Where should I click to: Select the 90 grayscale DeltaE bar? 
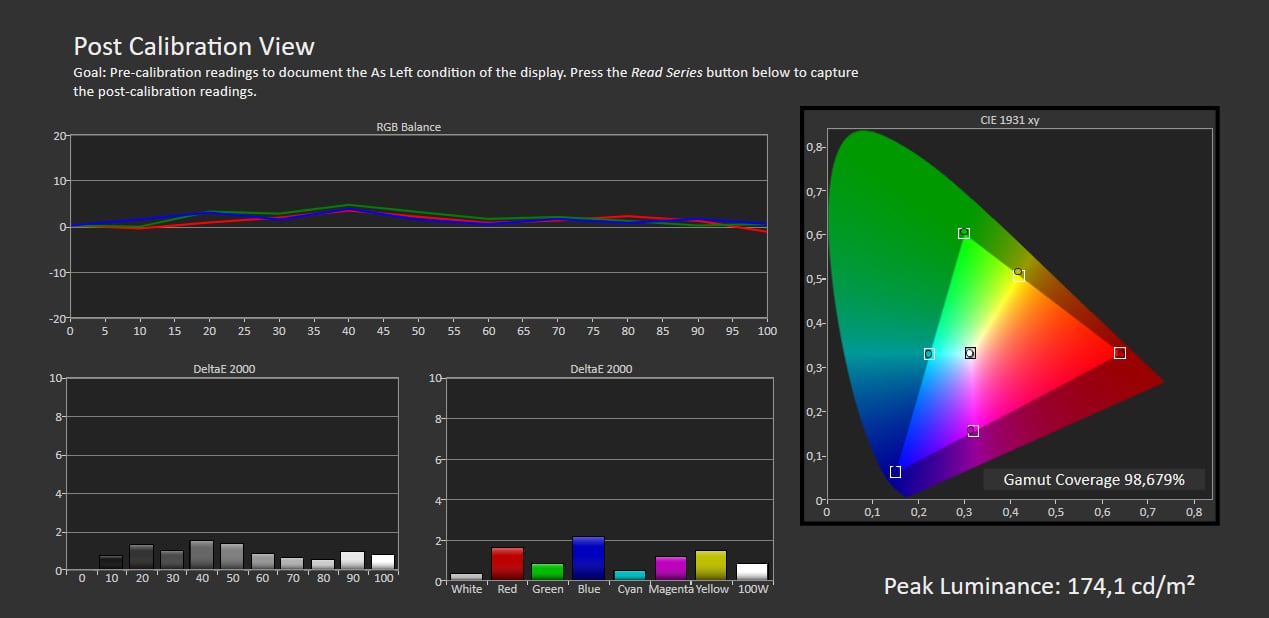[x=352, y=561]
